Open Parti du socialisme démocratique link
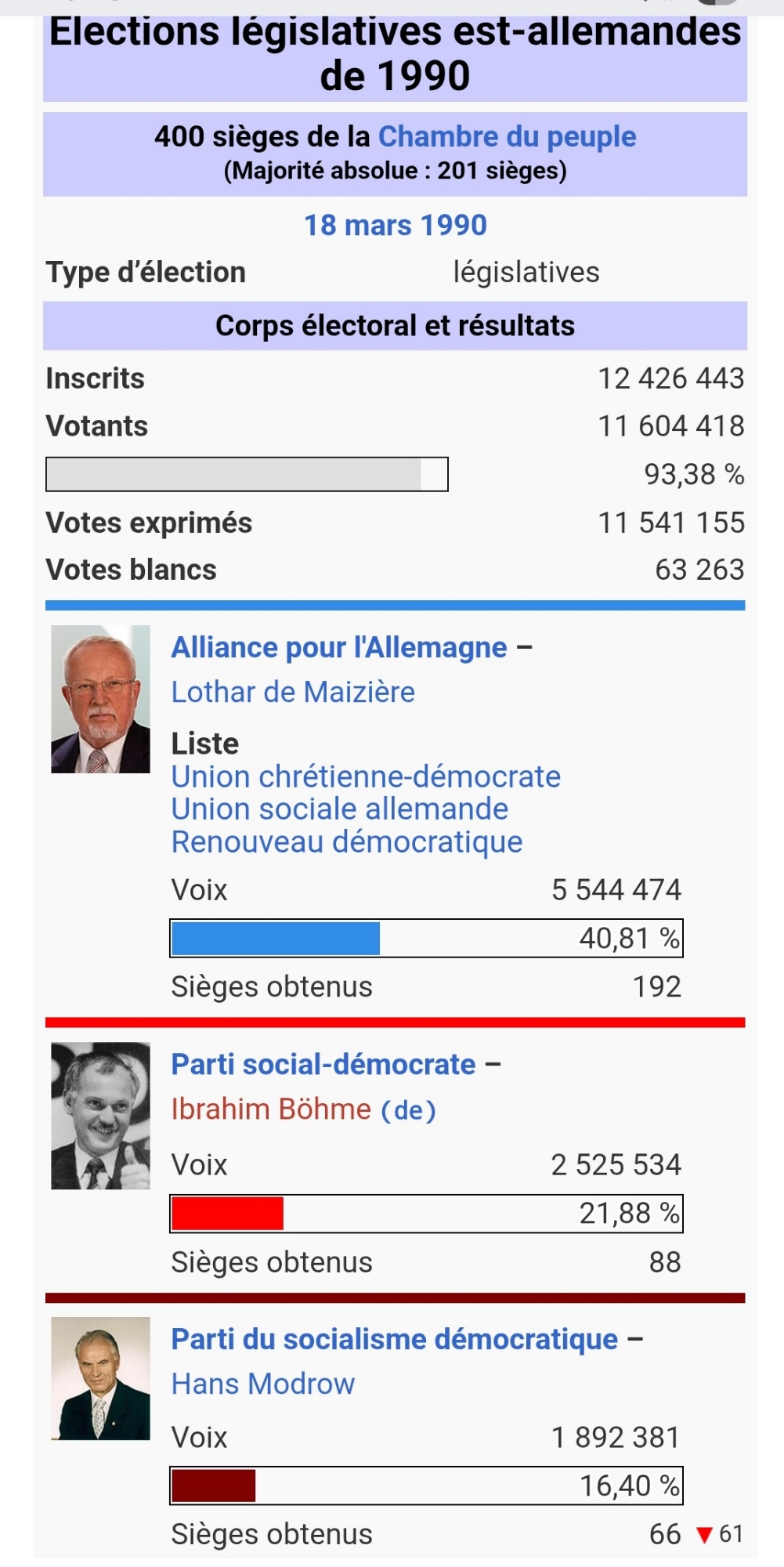This screenshot has height=1567, width=784. point(395,1340)
